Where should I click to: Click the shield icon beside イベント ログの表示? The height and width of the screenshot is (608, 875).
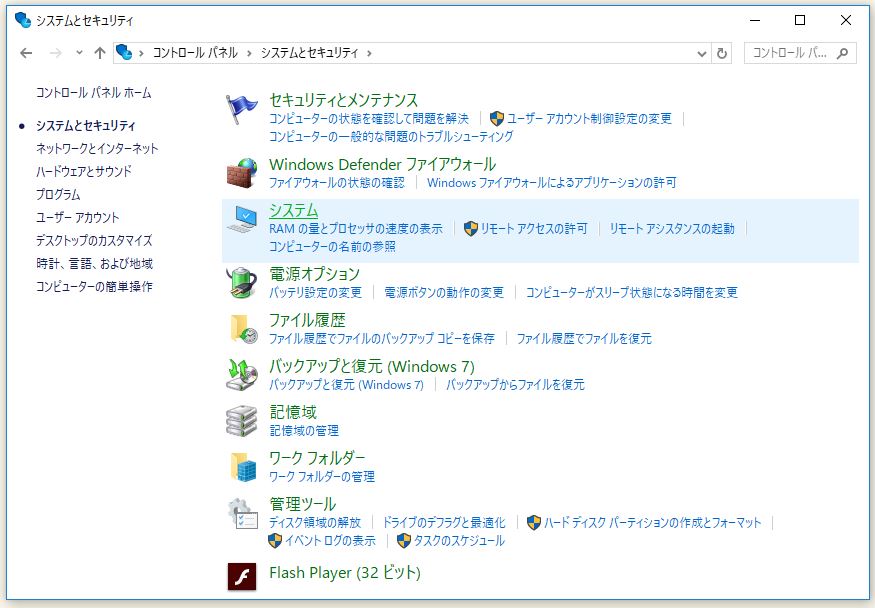click(275, 541)
